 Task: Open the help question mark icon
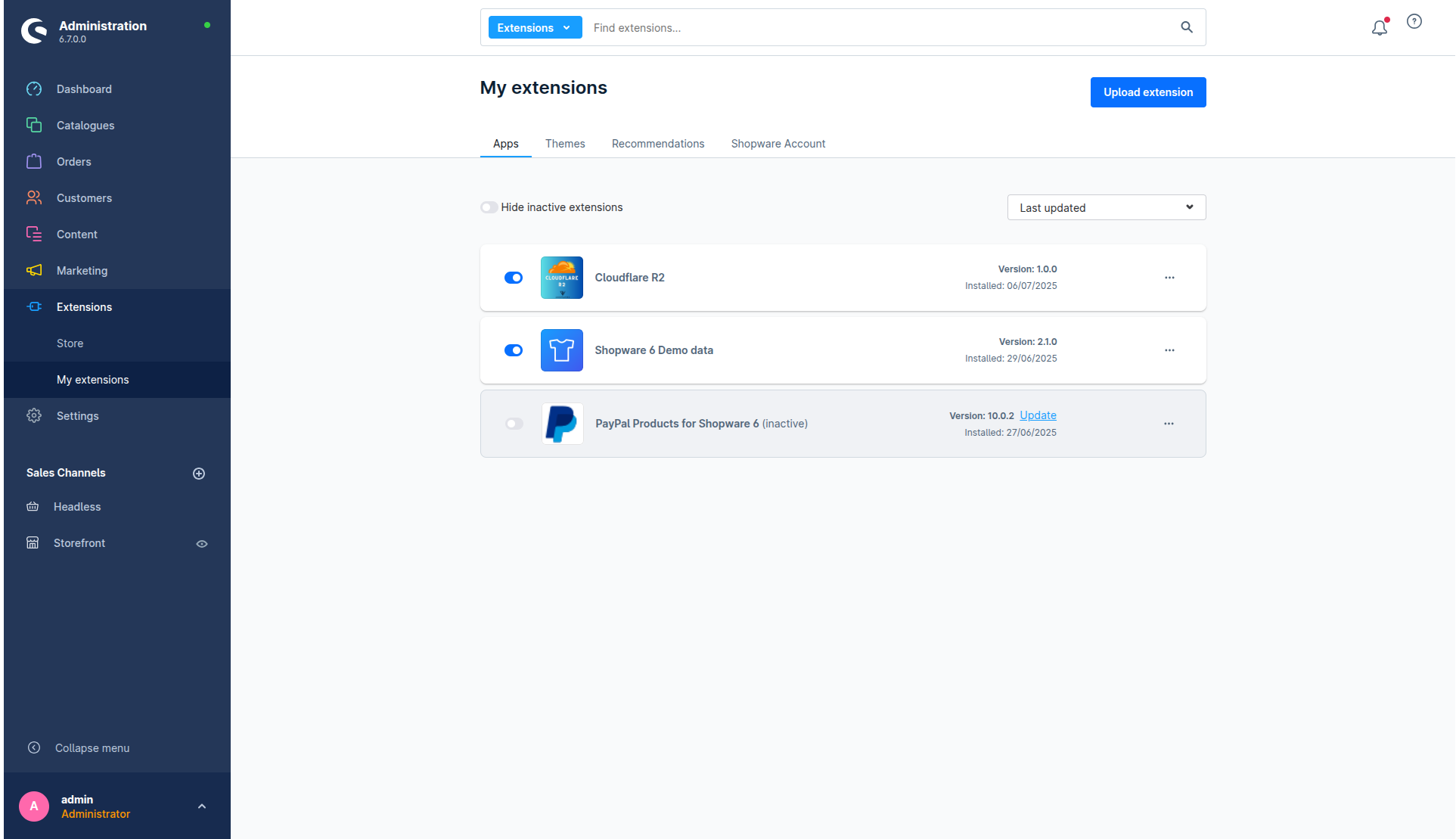click(x=1414, y=22)
